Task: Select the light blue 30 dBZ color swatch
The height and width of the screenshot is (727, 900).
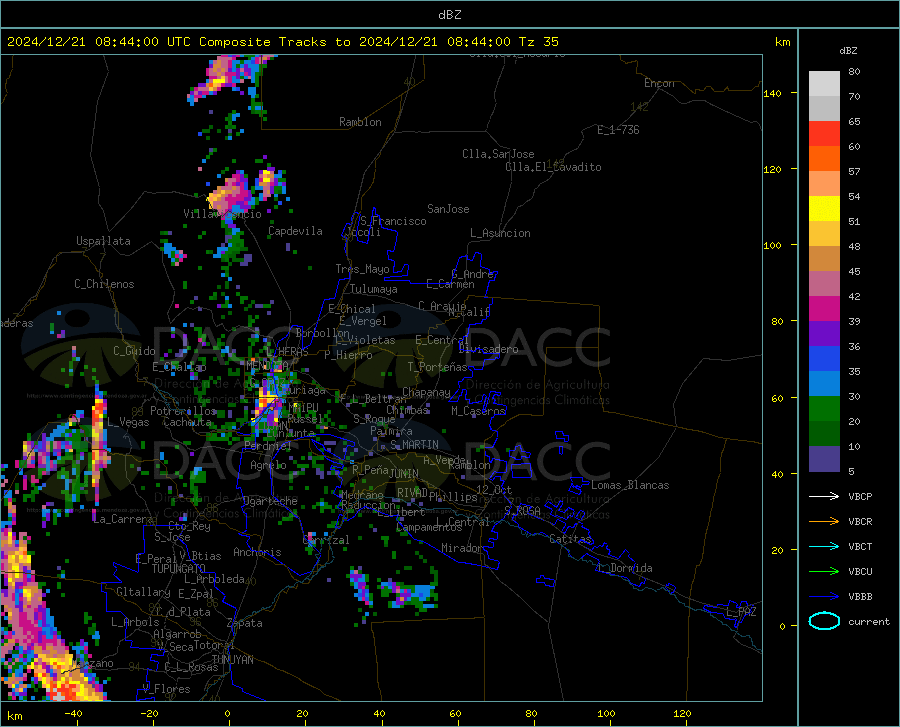Action: pos(824,384)
